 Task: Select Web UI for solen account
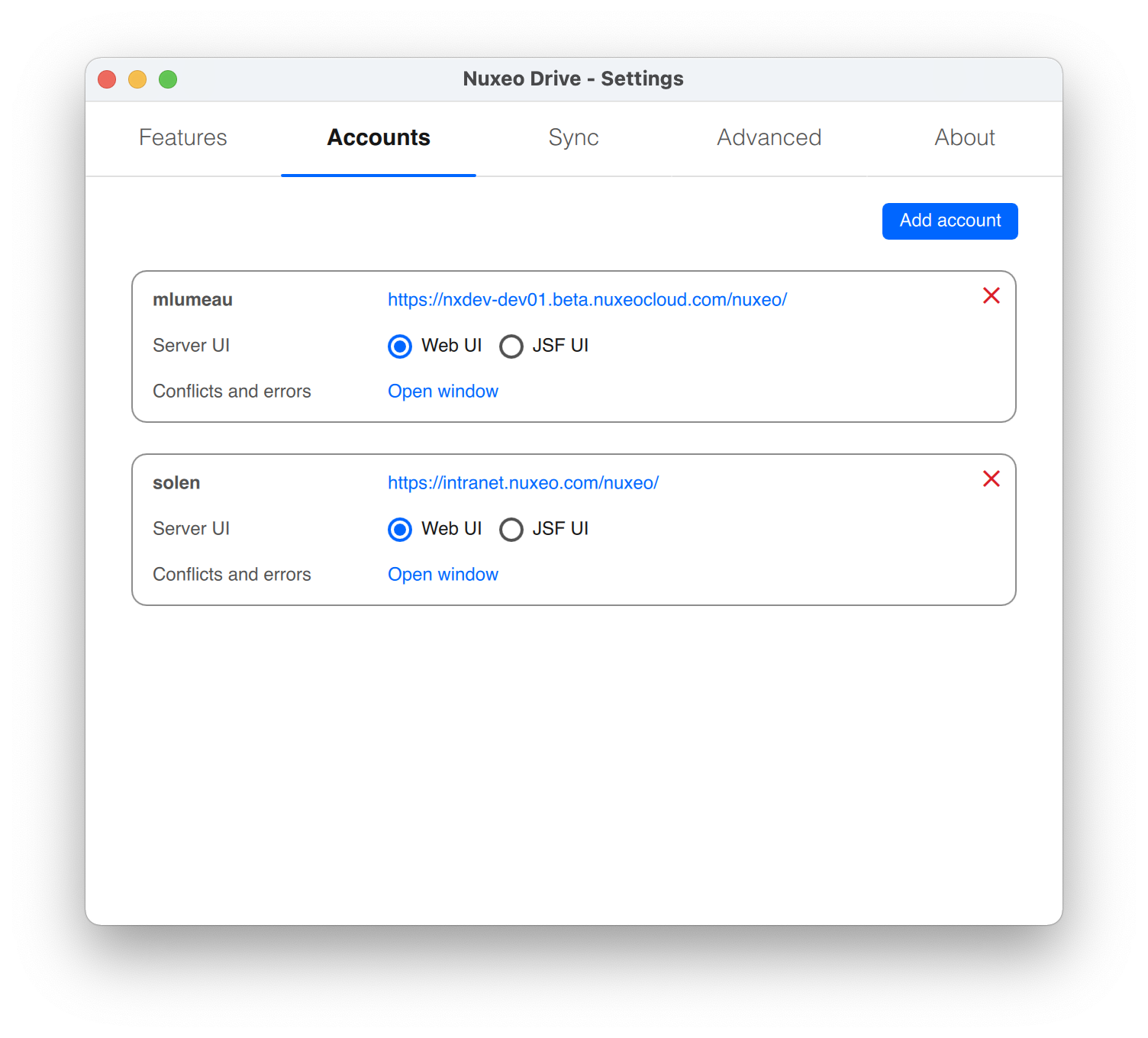tap(400, 530)
